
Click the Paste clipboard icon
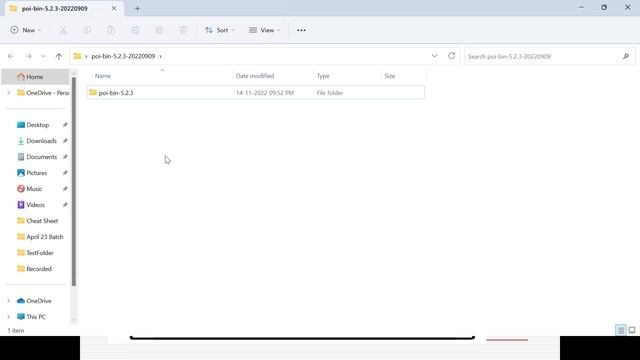[x=111, y=30]
